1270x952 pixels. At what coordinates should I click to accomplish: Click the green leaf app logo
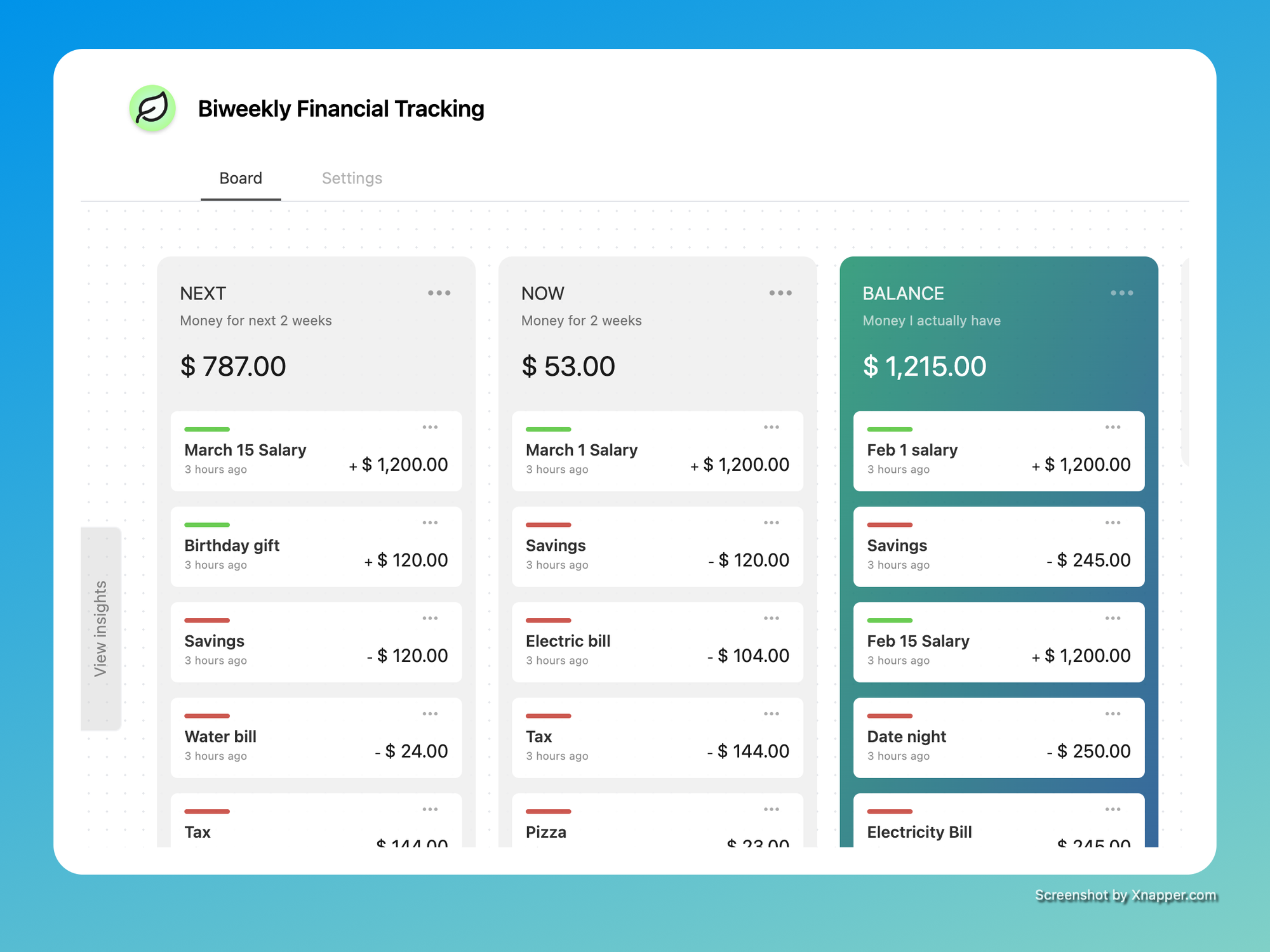152,109
